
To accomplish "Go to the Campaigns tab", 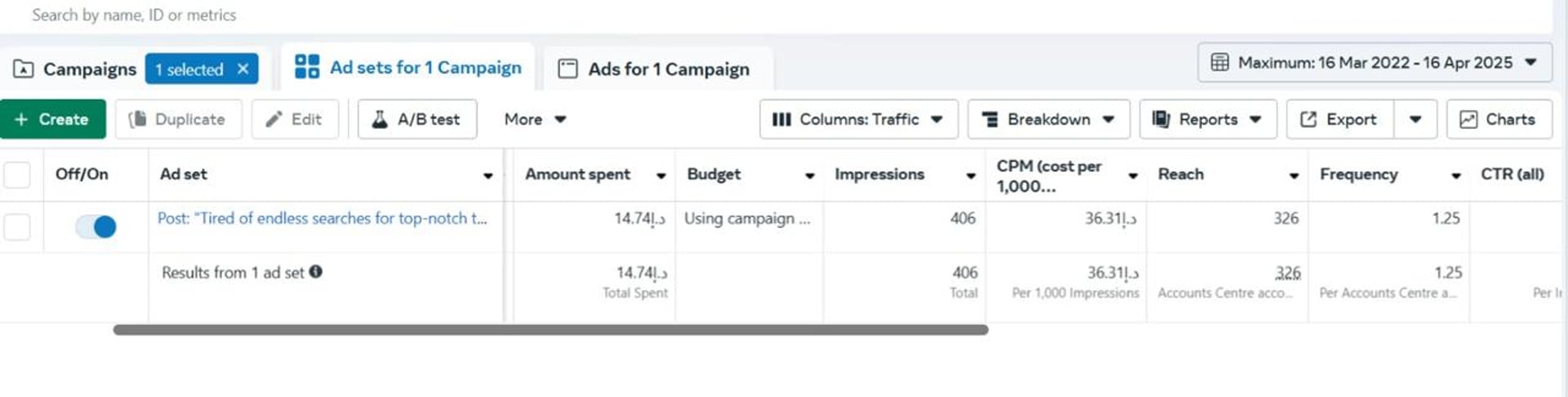I will [x=75, y=69].
